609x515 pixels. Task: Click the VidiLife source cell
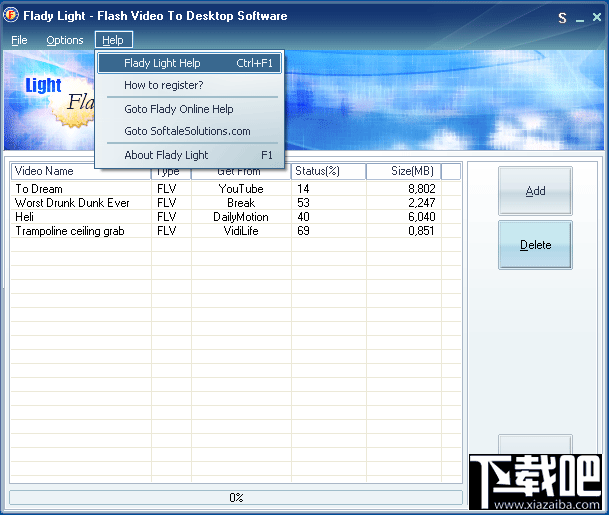pos(241,231)
